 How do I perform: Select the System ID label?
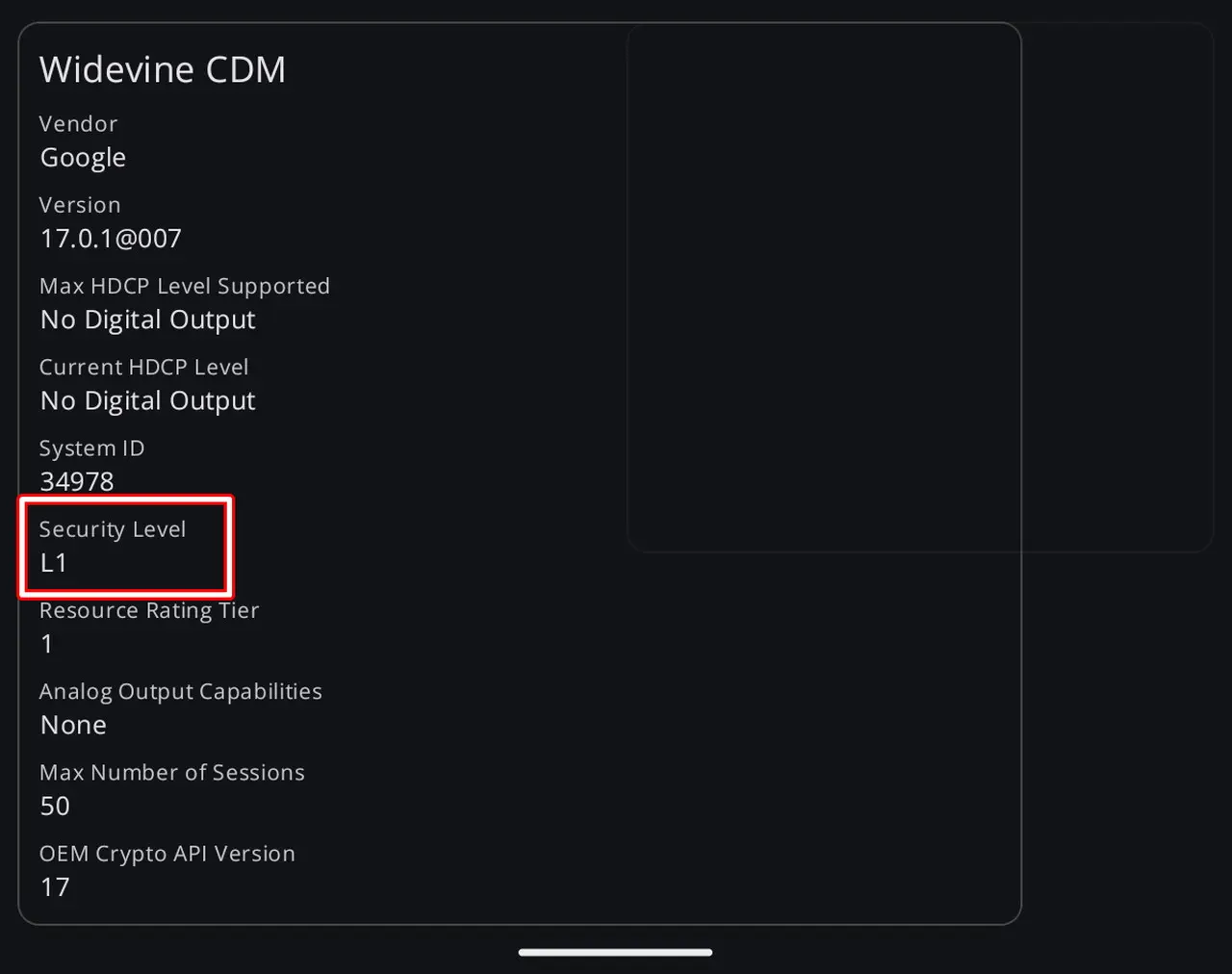click(x=91, y=449)
